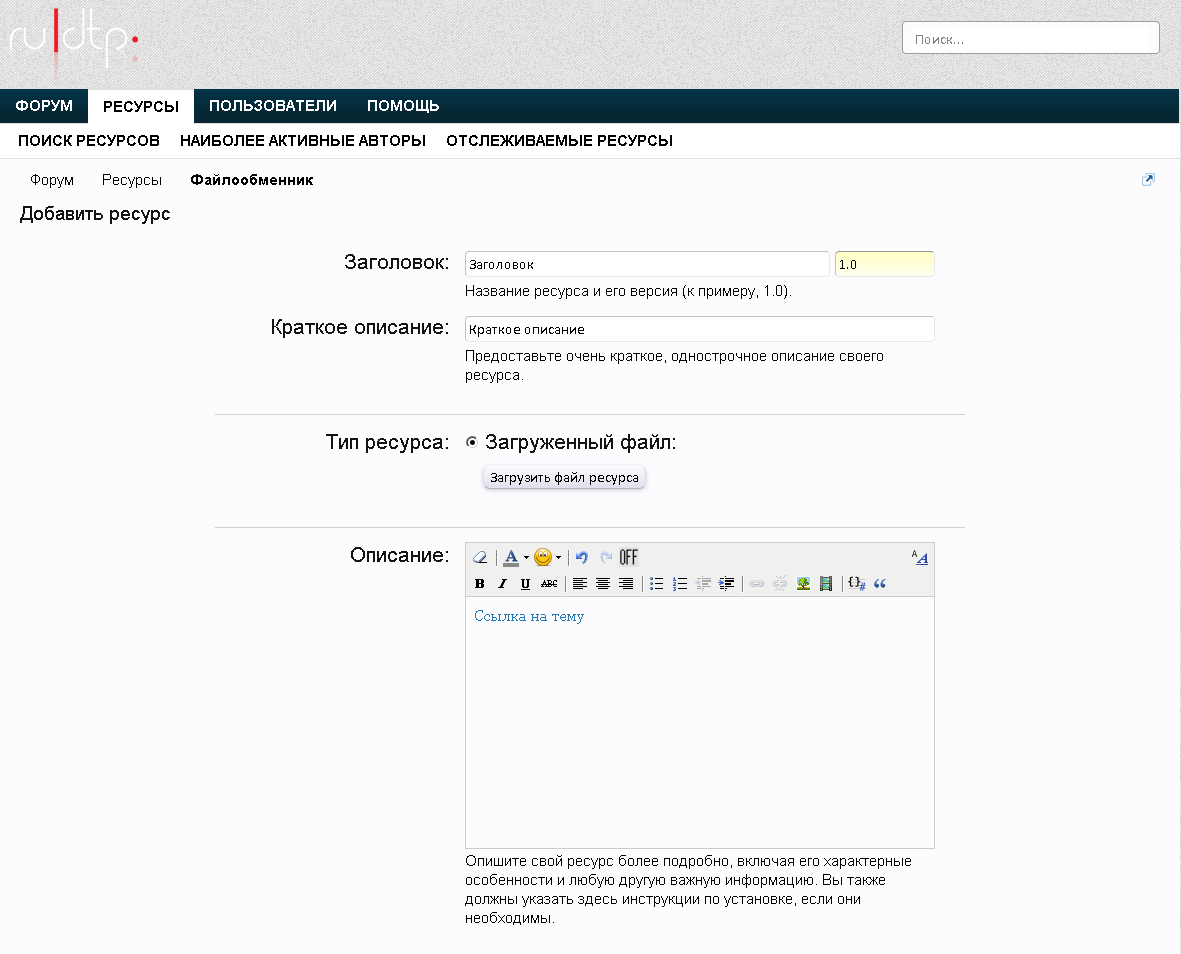Click the Описание: label
1181x954 pixels.
(399, 555)
